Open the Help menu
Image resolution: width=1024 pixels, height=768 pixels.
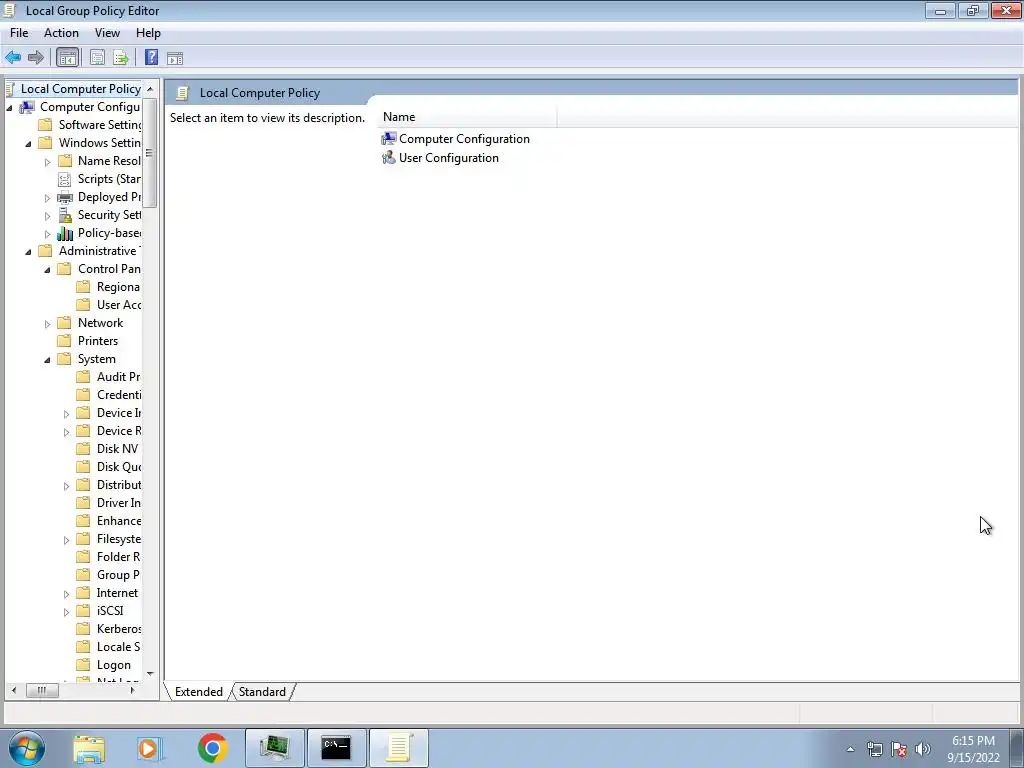(148, 33)
